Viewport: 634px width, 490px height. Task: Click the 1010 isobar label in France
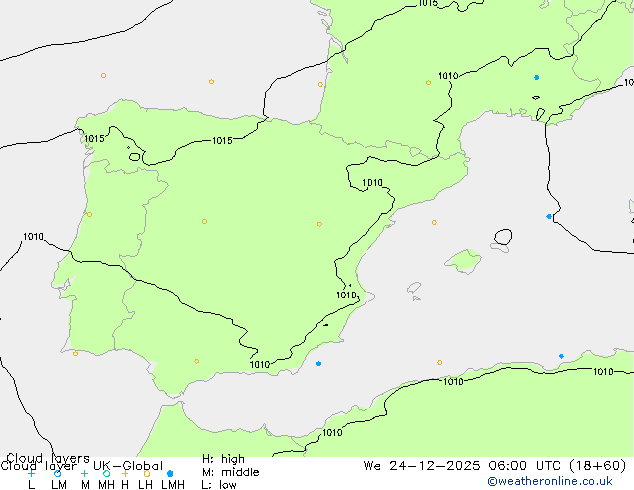click(x=448, y=76)
